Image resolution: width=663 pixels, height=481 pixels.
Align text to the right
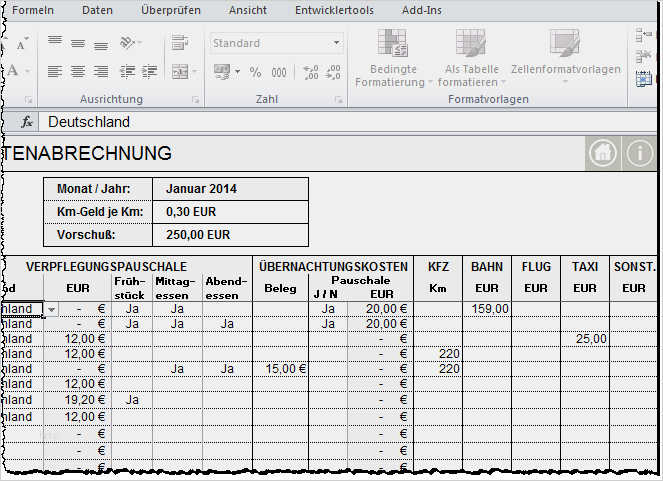point(101,71)
